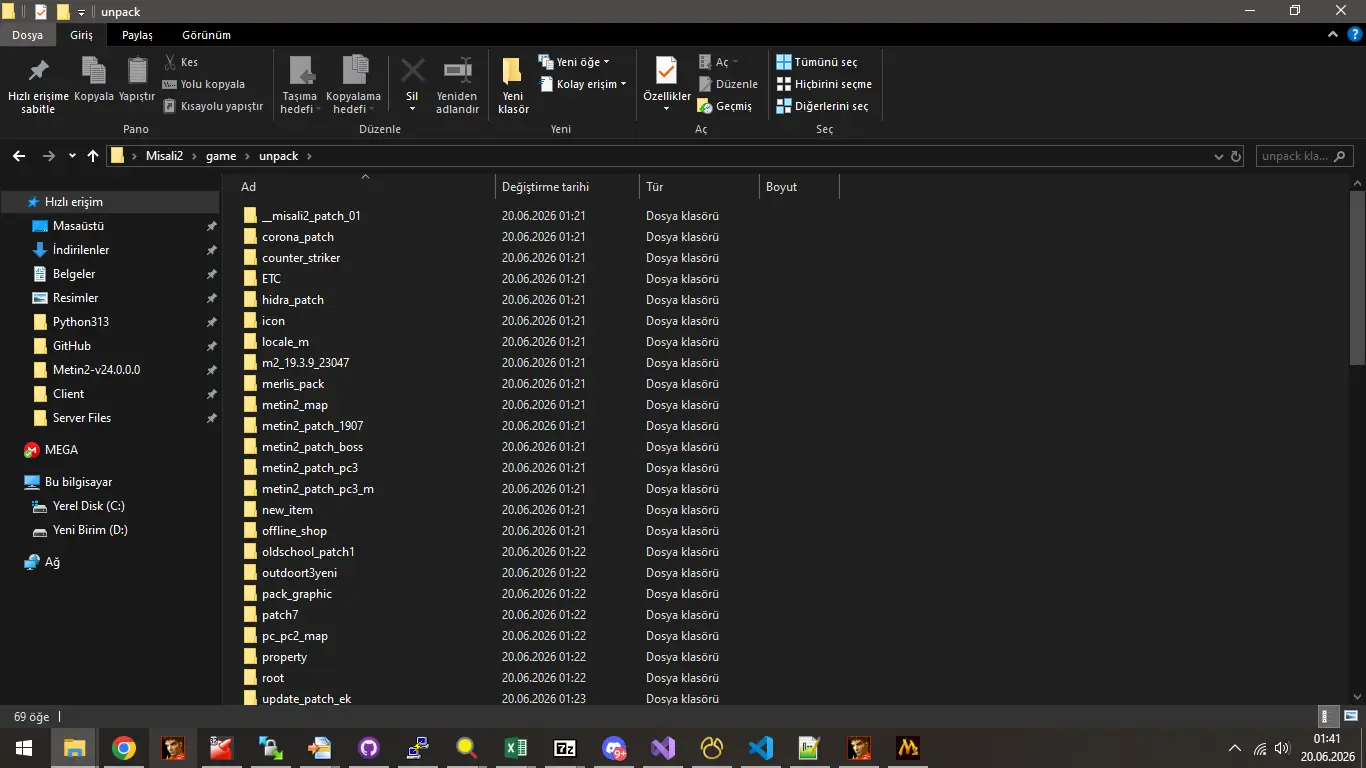The width and height of the screenshot is (1366, 768).
Task: Select the locale_m folder
Action: click(x=285, y=342)
